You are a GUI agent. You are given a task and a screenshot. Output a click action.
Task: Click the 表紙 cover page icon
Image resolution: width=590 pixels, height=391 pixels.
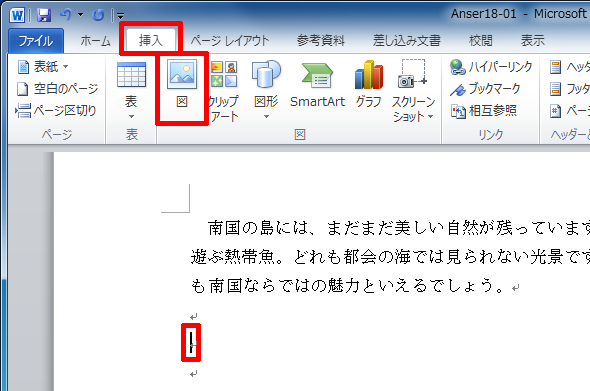tap(23, 67)
